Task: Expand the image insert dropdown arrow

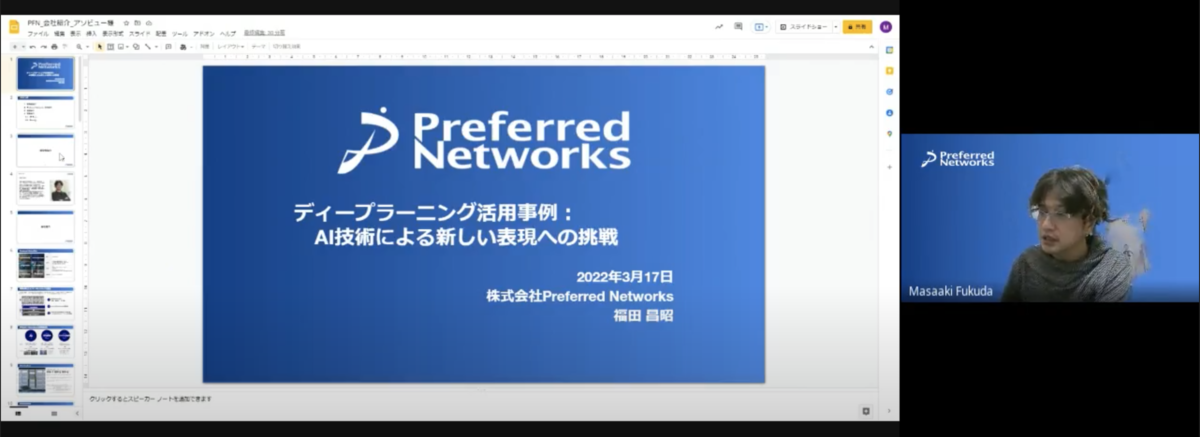Action: [x=128, y=46]
